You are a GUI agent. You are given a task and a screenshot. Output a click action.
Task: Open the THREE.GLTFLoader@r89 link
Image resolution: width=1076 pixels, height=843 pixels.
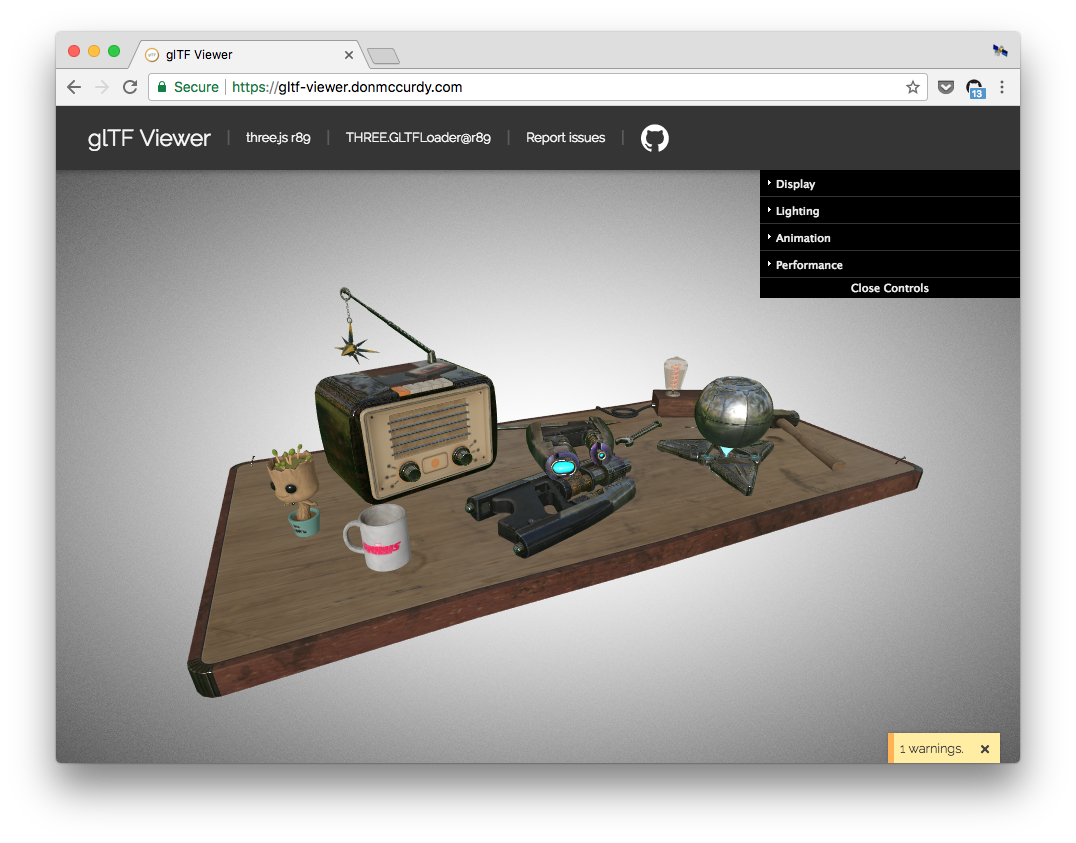(x=418, y=137)
